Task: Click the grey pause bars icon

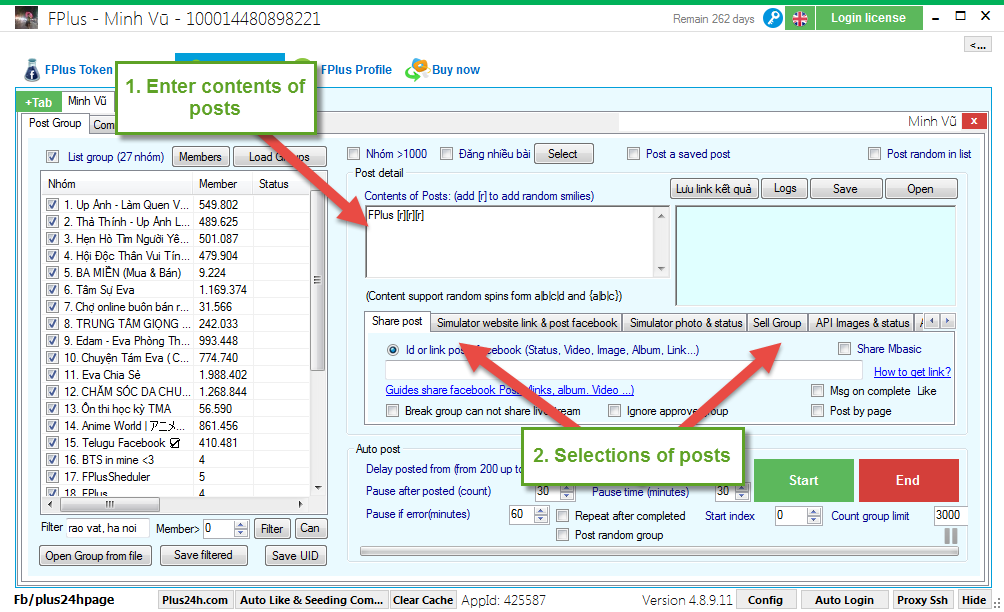Action: 951,536
